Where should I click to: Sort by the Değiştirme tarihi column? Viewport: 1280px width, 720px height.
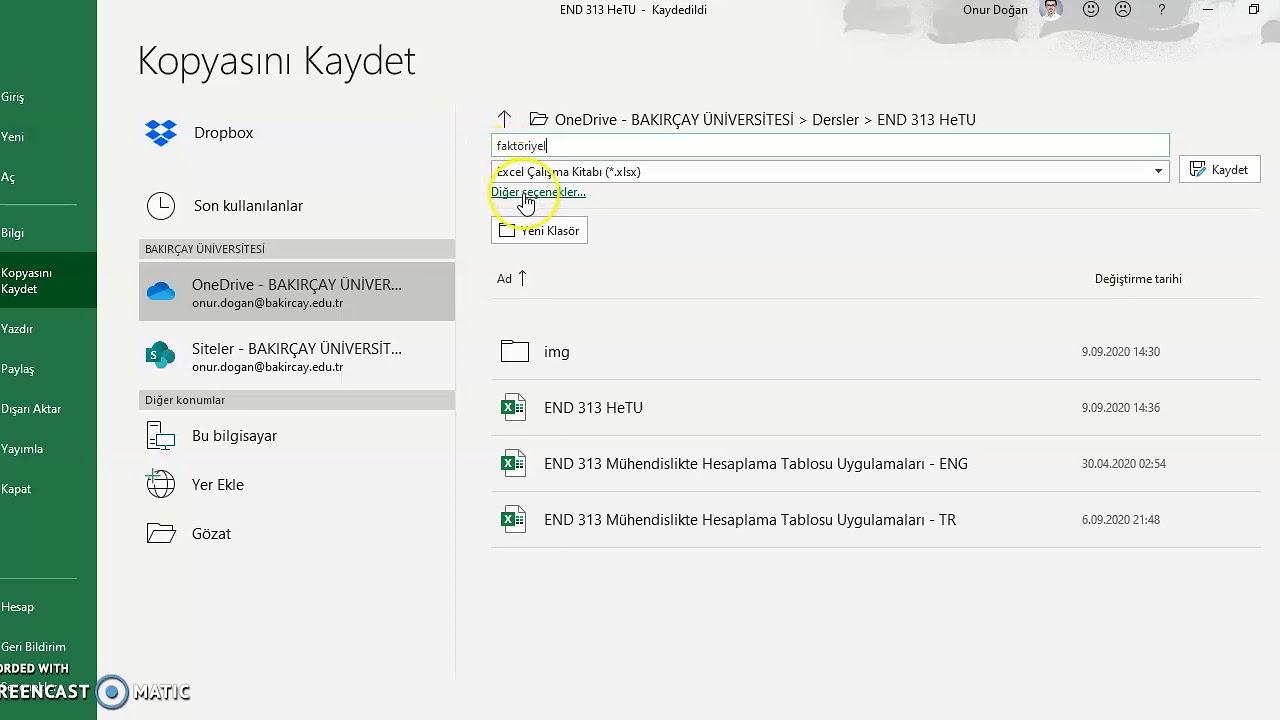click(1138, 279)
